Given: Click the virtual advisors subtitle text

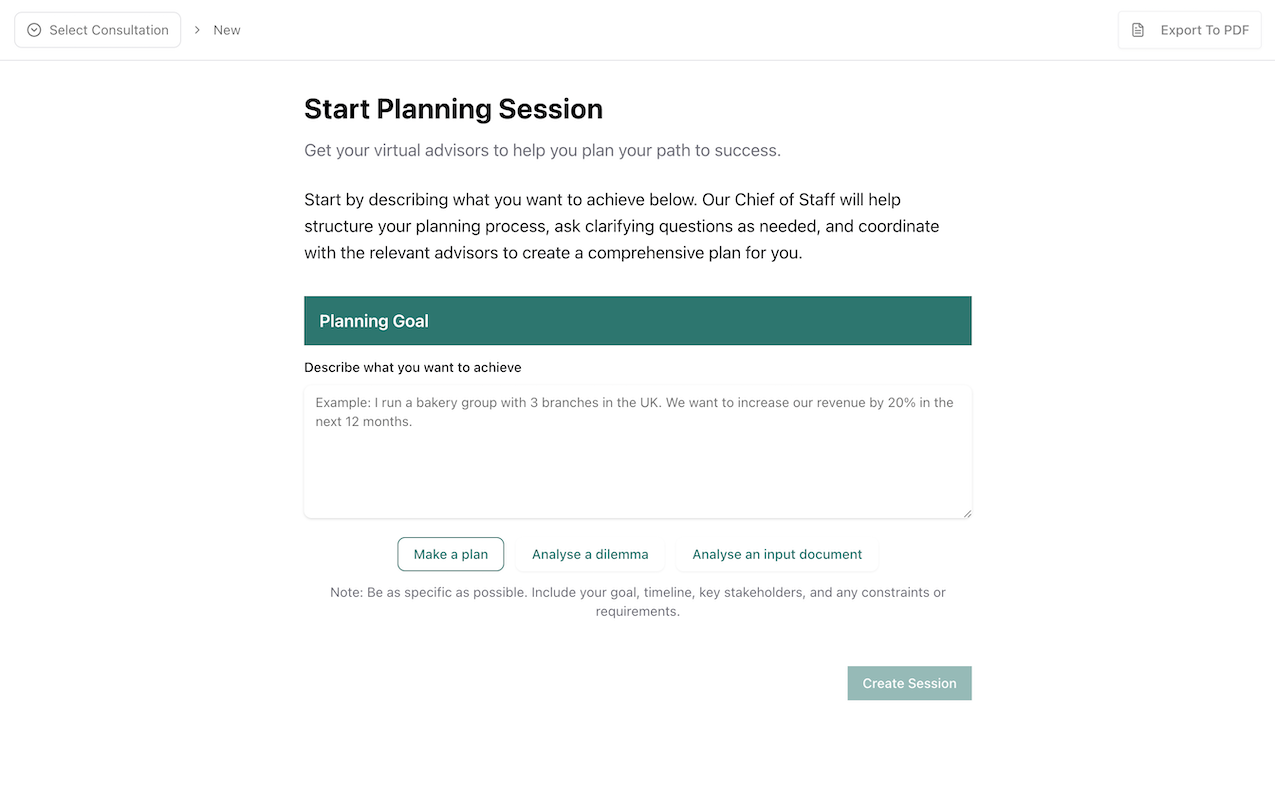Looking at the screenshot, I should [x=542, y=151].
